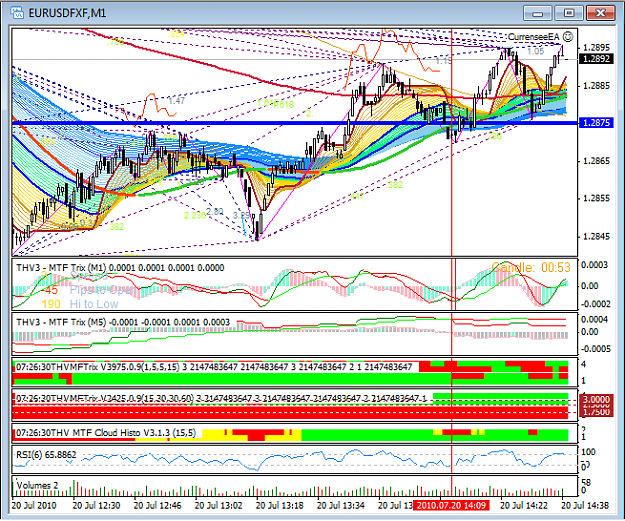Click the THVMFTrix V2425.0.9(15,20,30,60) indicator label
The height and width of the screenshot is (521, 625).
point(222,398)
